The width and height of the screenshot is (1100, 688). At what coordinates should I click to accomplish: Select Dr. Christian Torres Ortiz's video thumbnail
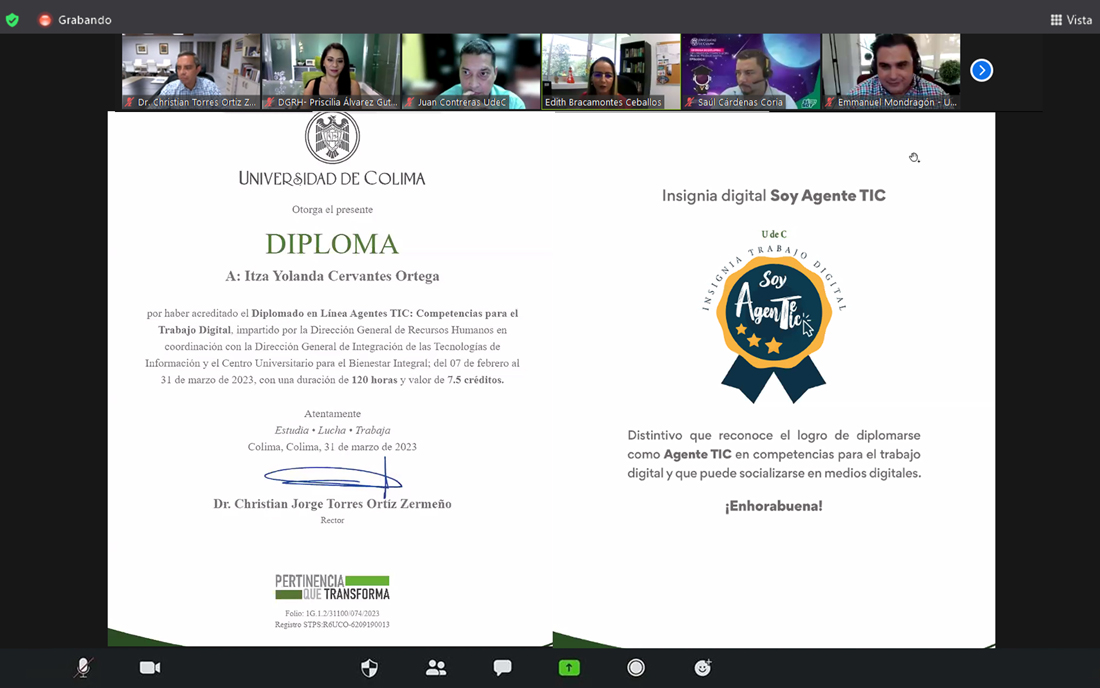click(191, 72)
